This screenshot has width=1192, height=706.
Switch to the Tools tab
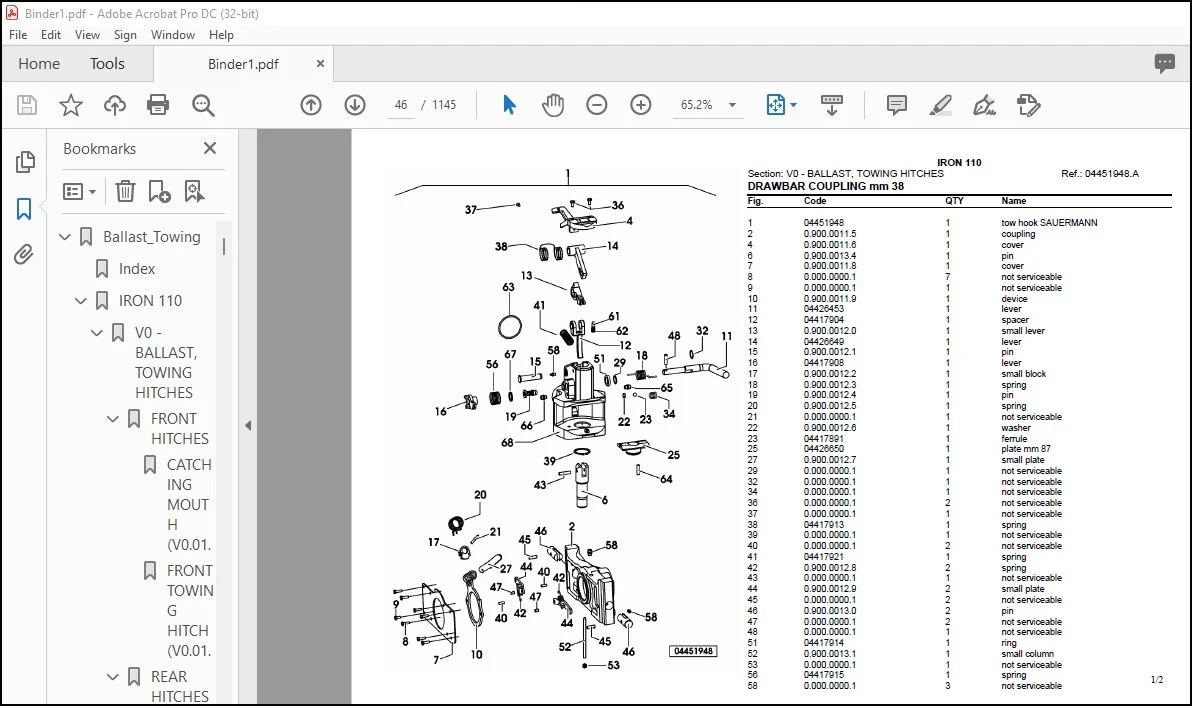coord(107,64)
